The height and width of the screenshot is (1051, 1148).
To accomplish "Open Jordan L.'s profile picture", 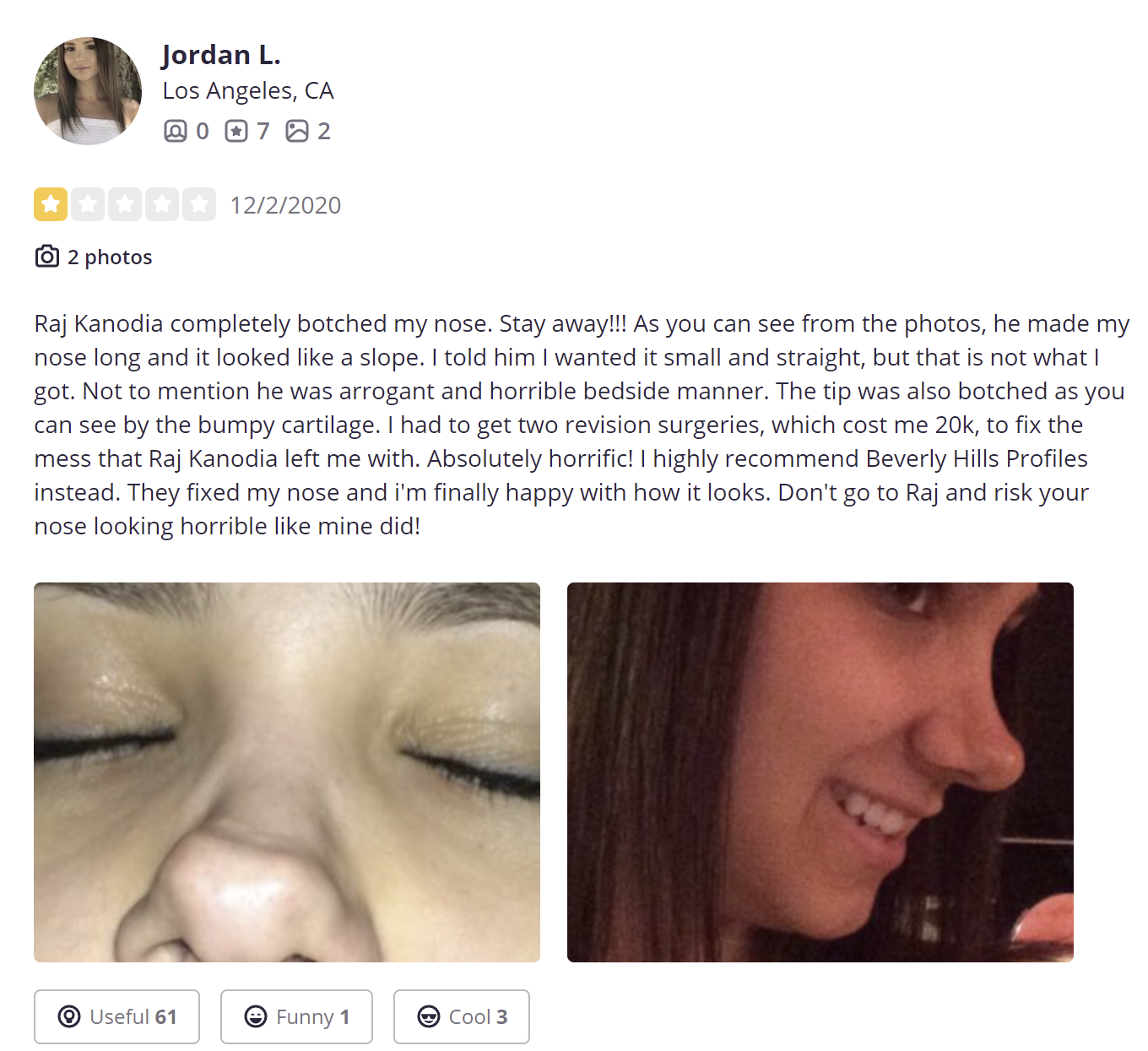I will tap(88, 91).
